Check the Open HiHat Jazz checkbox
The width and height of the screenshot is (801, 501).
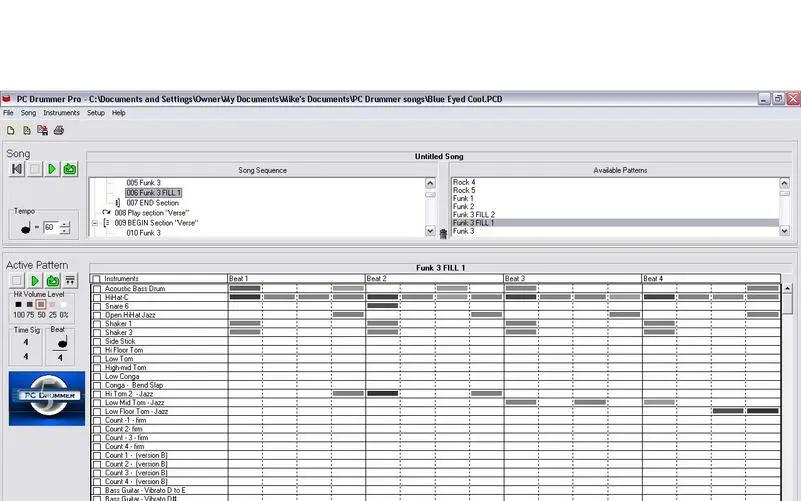97,315
